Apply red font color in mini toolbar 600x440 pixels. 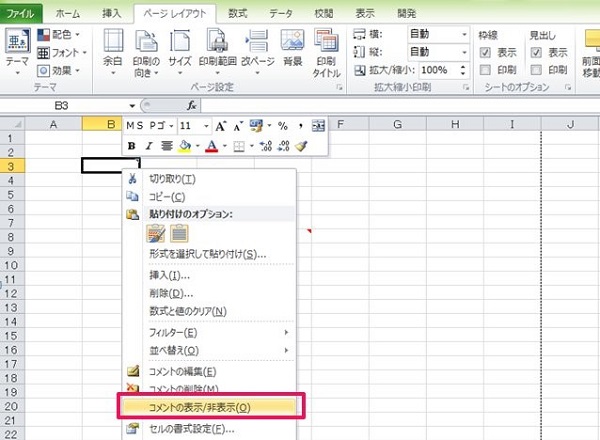212,146
